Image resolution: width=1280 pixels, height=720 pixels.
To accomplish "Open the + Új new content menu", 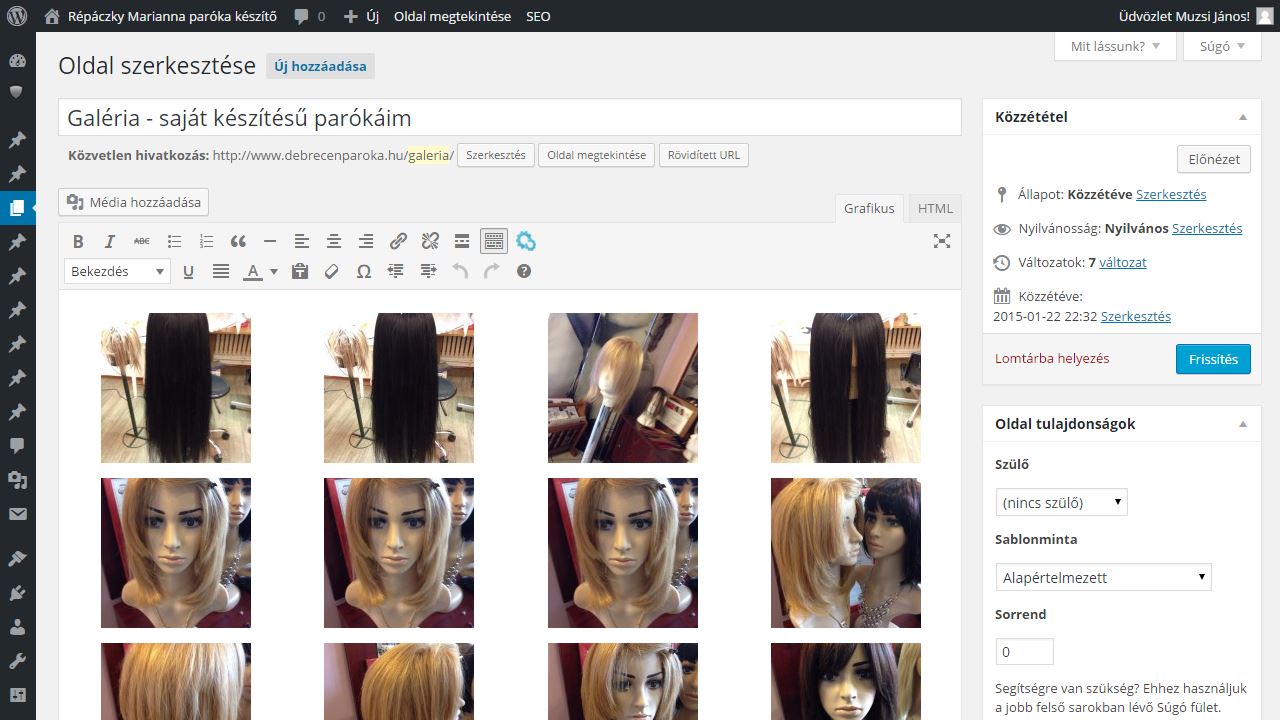I will tap(361, 16).
